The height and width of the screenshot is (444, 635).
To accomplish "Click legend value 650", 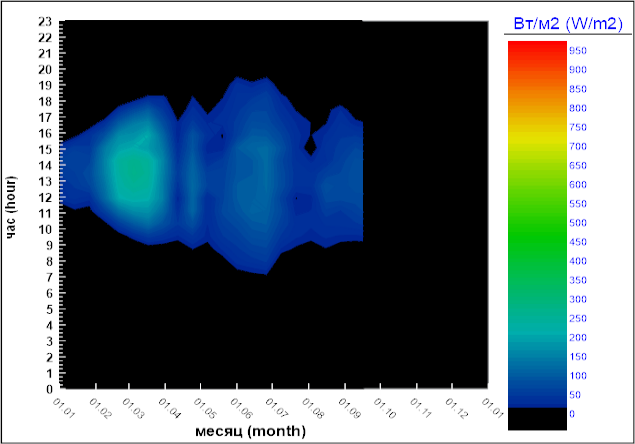I will (x=578, y=165).
